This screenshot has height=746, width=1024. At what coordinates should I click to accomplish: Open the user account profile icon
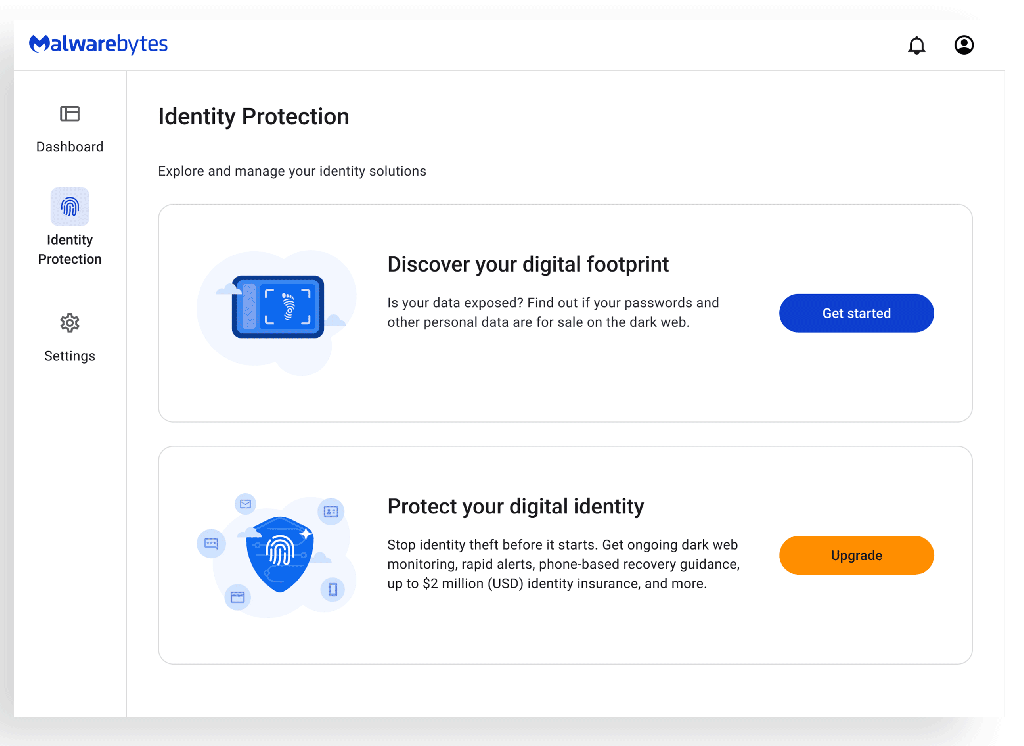click(x=964, y=45)
